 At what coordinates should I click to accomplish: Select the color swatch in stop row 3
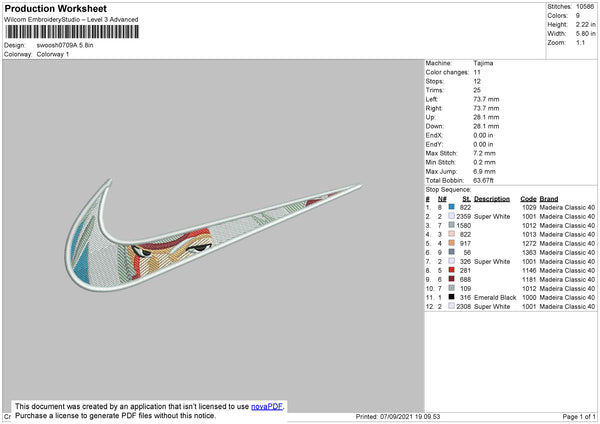tap(452, 225)
